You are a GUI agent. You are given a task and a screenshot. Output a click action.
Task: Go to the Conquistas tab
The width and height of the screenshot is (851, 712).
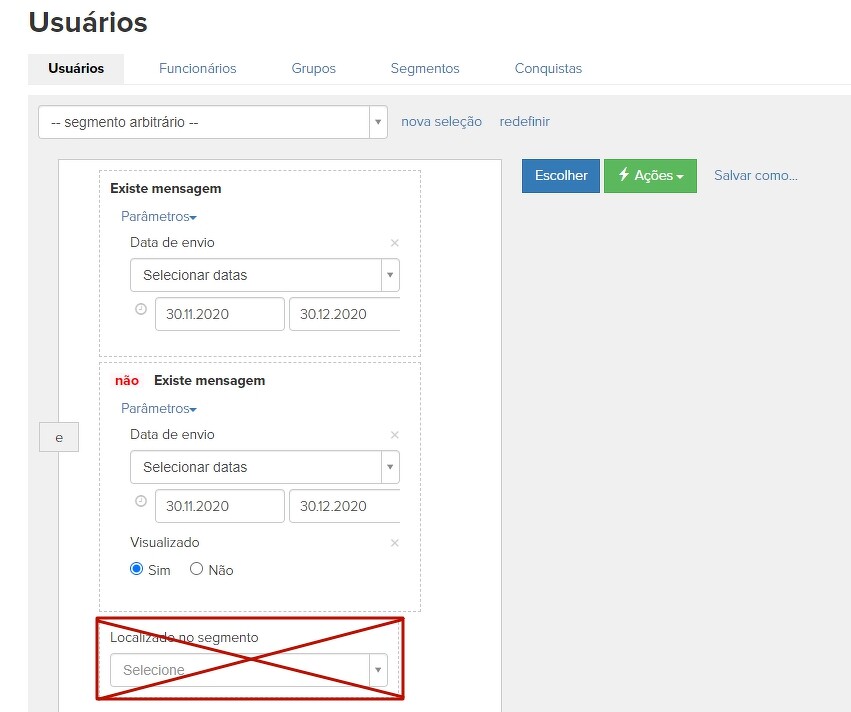[548, 69]
